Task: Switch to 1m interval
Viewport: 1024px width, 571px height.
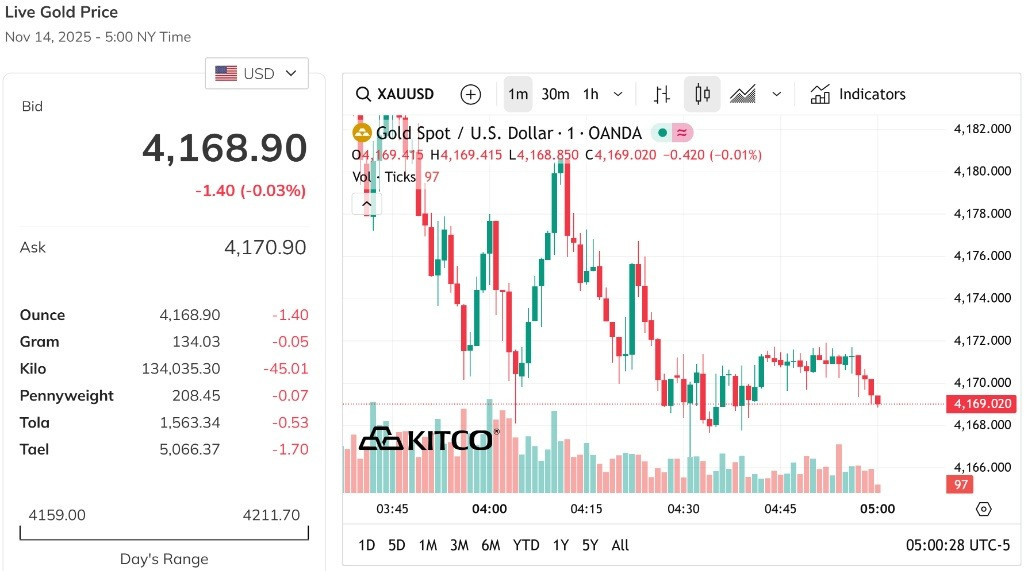Action: 518,94
